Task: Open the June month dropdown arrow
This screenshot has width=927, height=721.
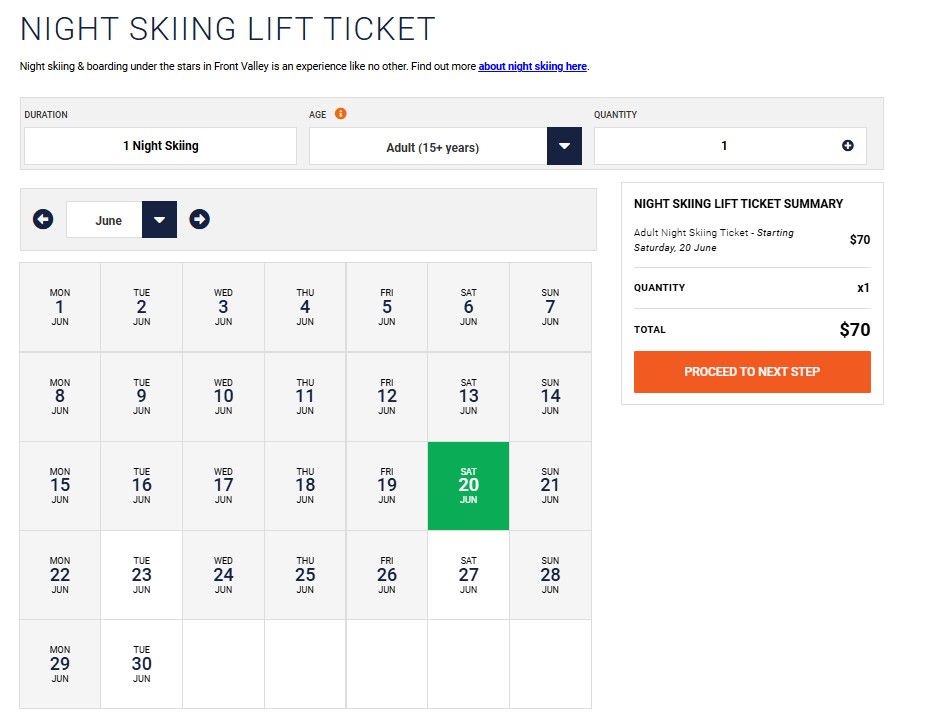Action: (x=160, y=219)
